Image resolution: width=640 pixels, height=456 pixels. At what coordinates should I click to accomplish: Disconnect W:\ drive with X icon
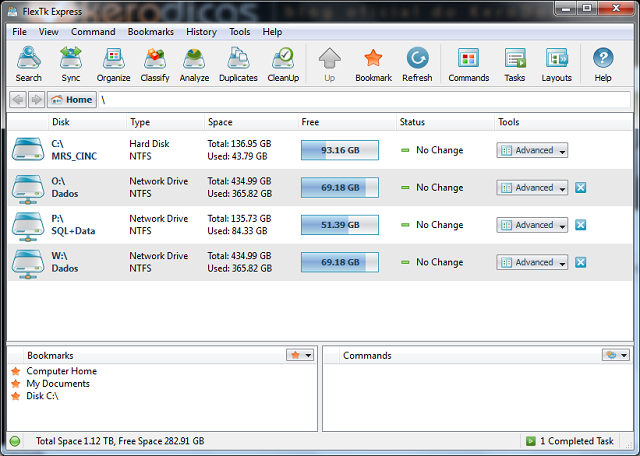pyautogui.click(x=580, y=262)
